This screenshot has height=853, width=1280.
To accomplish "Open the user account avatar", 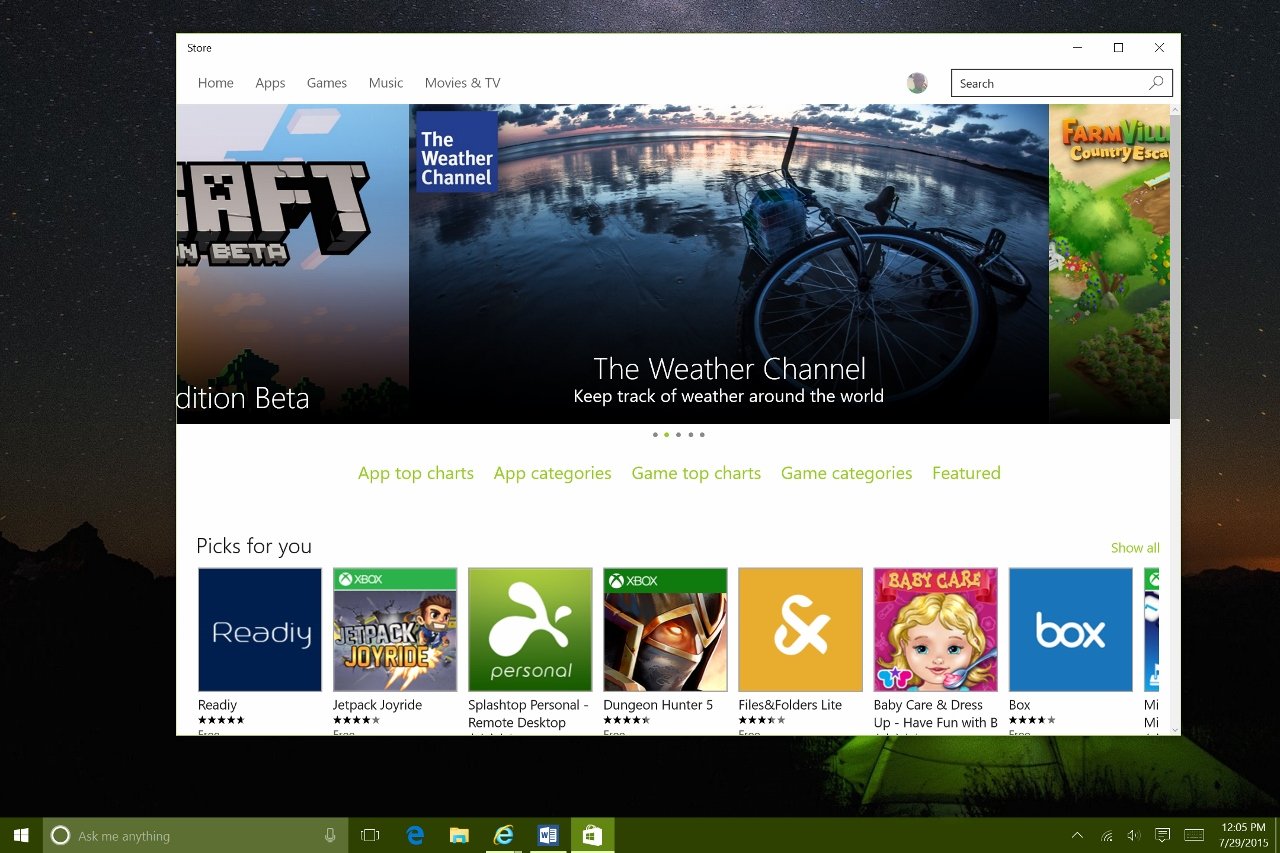I will tap(917, 83).
